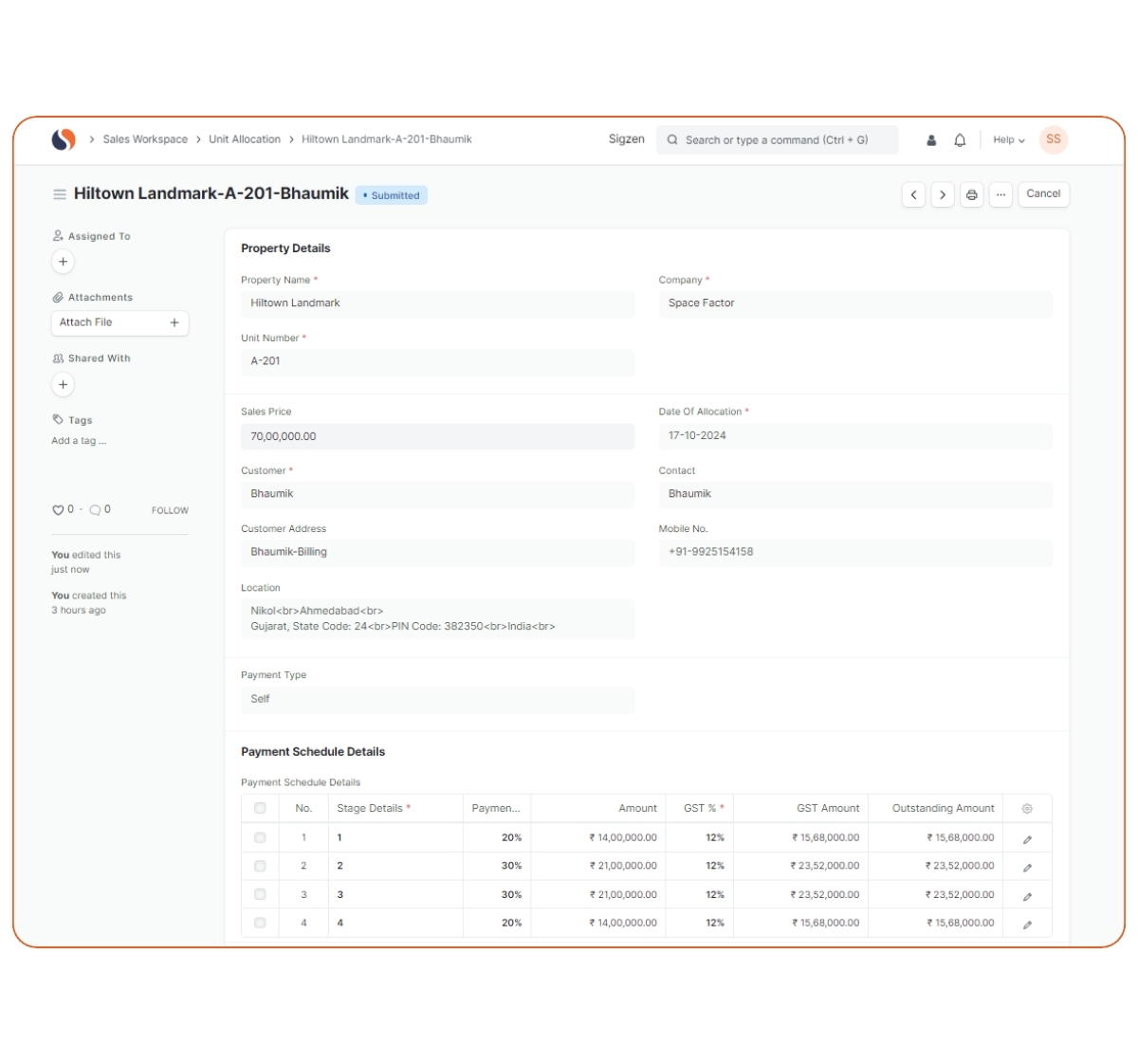Click the app logo home icon
Viewport: 1138px width, 1064px height.
pyautogui.click(x=64, y=139)
